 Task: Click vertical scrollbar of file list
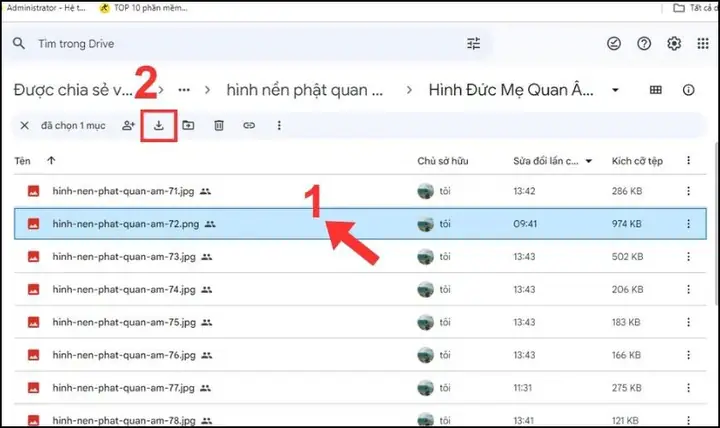pos(716,223)
